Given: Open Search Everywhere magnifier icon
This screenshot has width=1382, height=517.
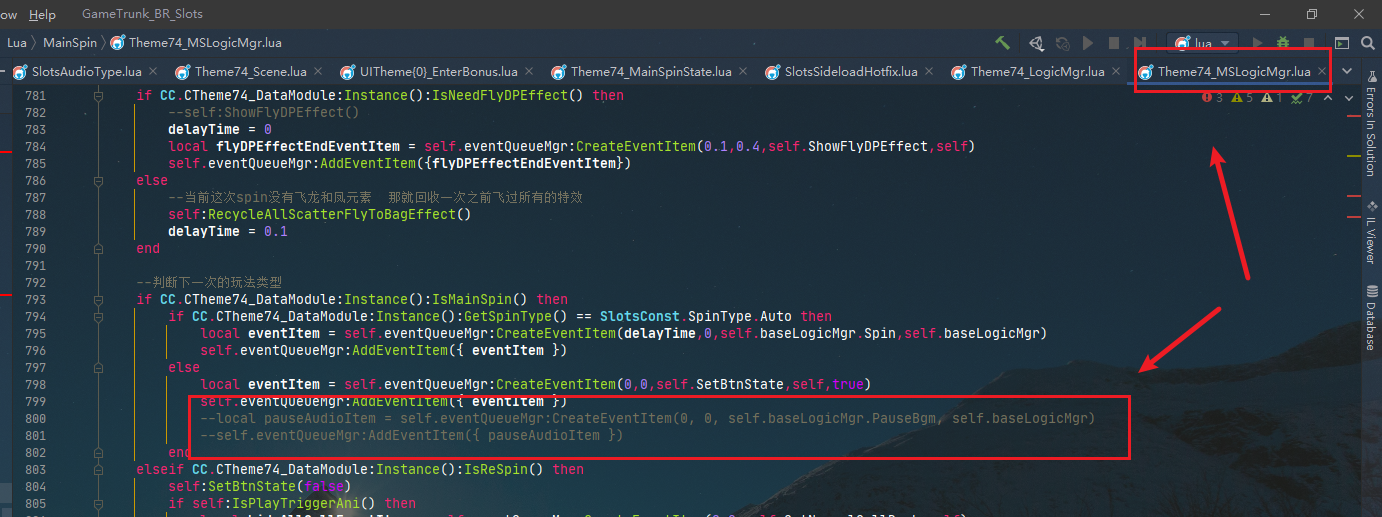Looking at the screenshot, I should [1368, 43].
